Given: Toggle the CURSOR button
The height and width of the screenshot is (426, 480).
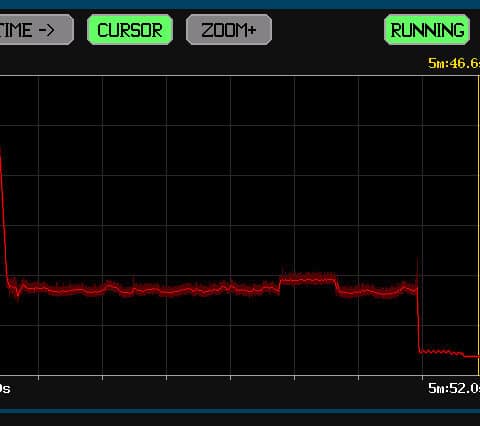Looking at the screenshot, I should click(130, 30).
